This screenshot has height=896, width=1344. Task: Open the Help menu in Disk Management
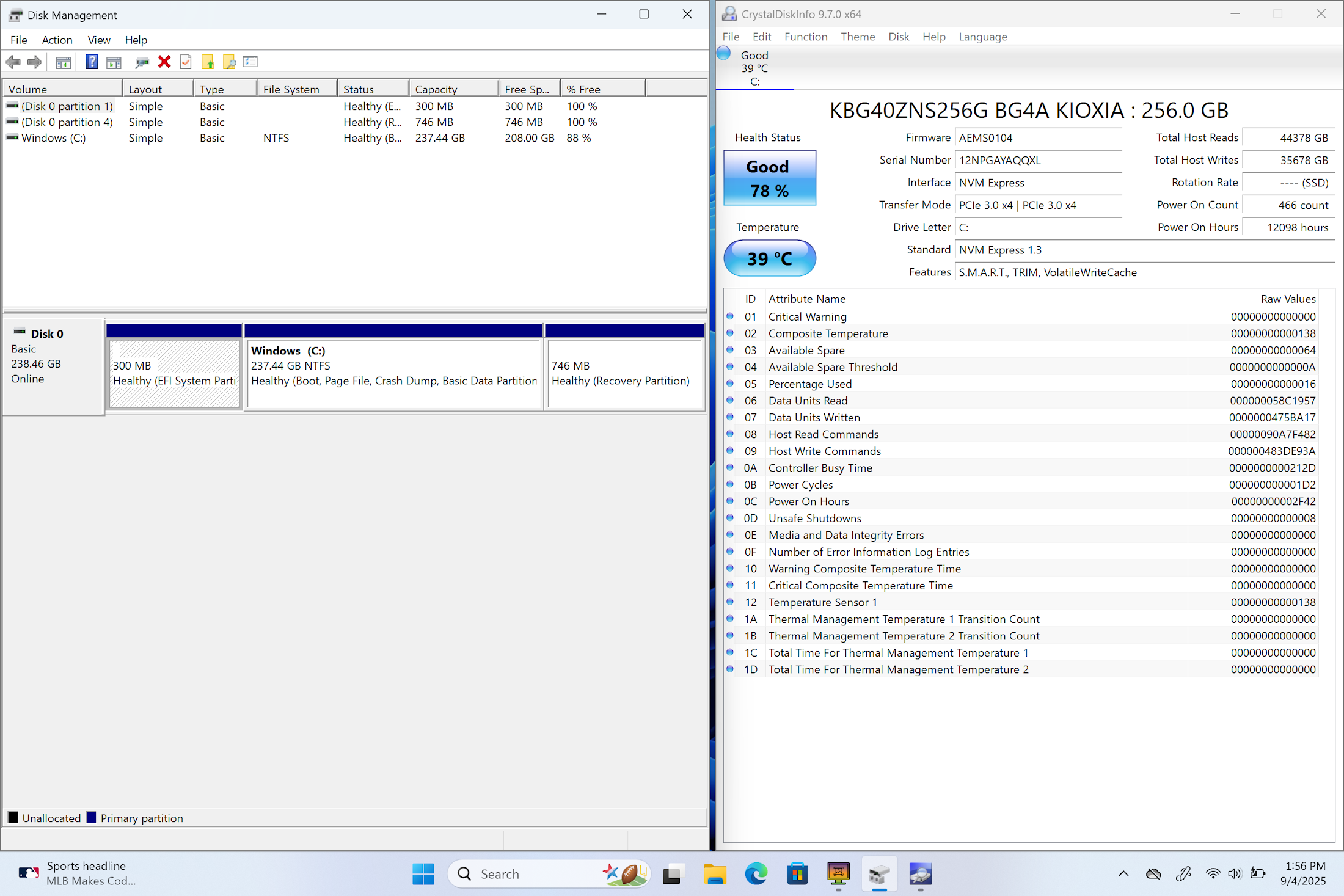[x=136, y=40]
